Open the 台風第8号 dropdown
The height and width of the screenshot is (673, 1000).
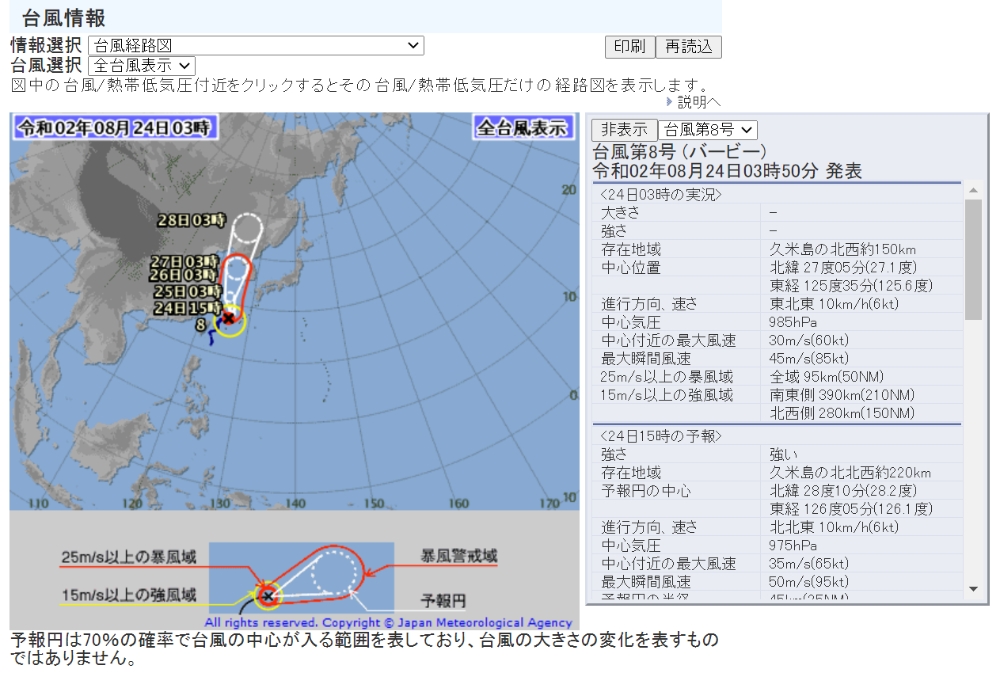pos(707,129)
